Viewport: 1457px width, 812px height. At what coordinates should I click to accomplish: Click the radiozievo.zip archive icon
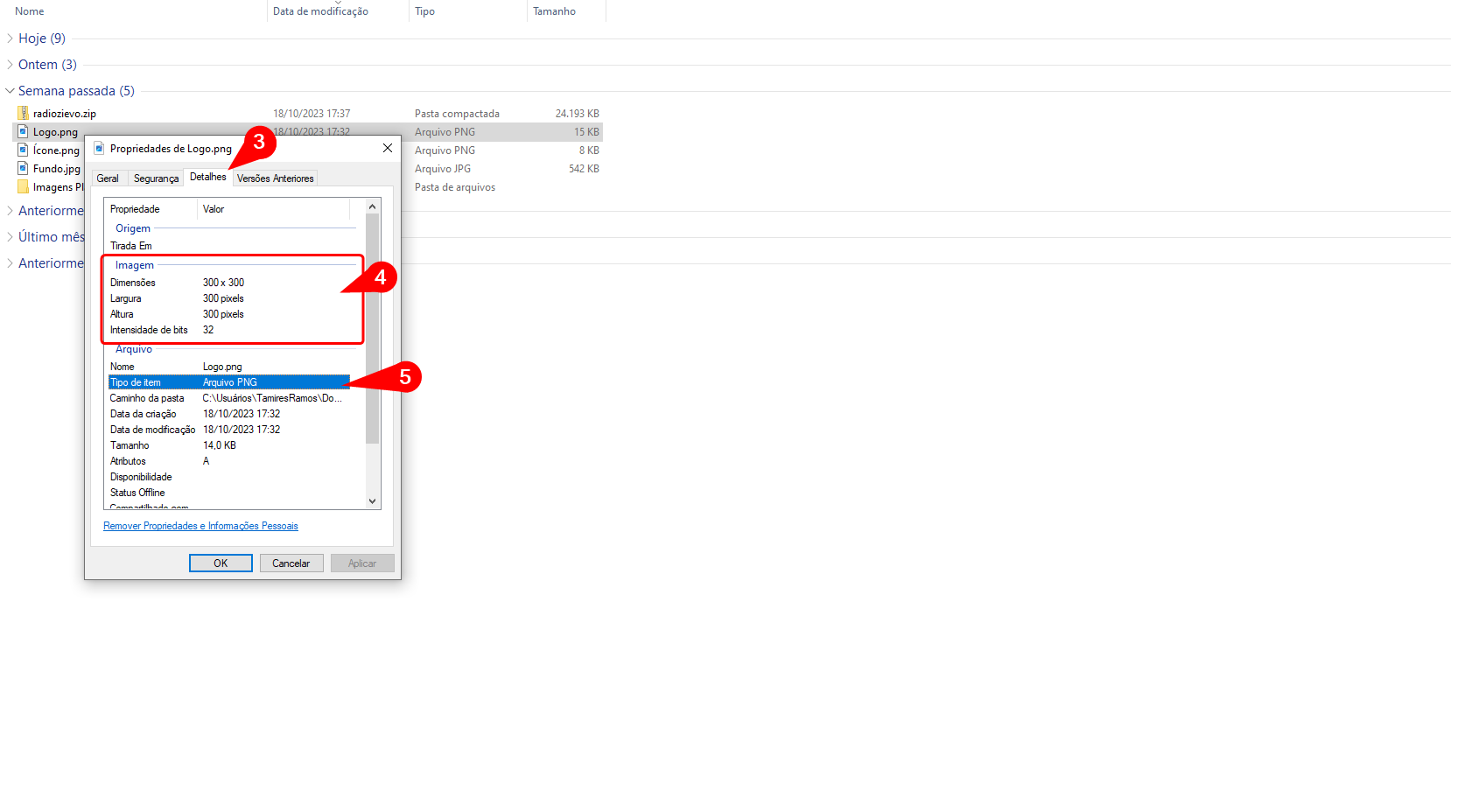(24, 113)
